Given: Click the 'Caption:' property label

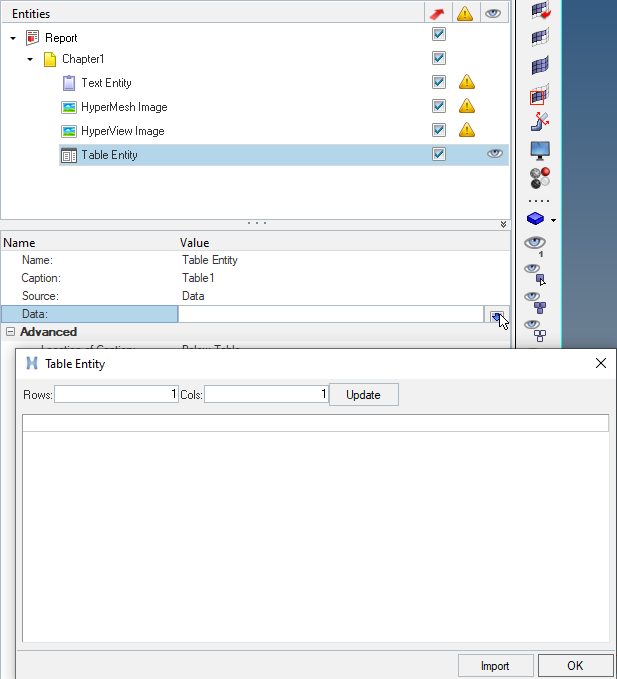Looking at the screenshot, I should point(42,278).
